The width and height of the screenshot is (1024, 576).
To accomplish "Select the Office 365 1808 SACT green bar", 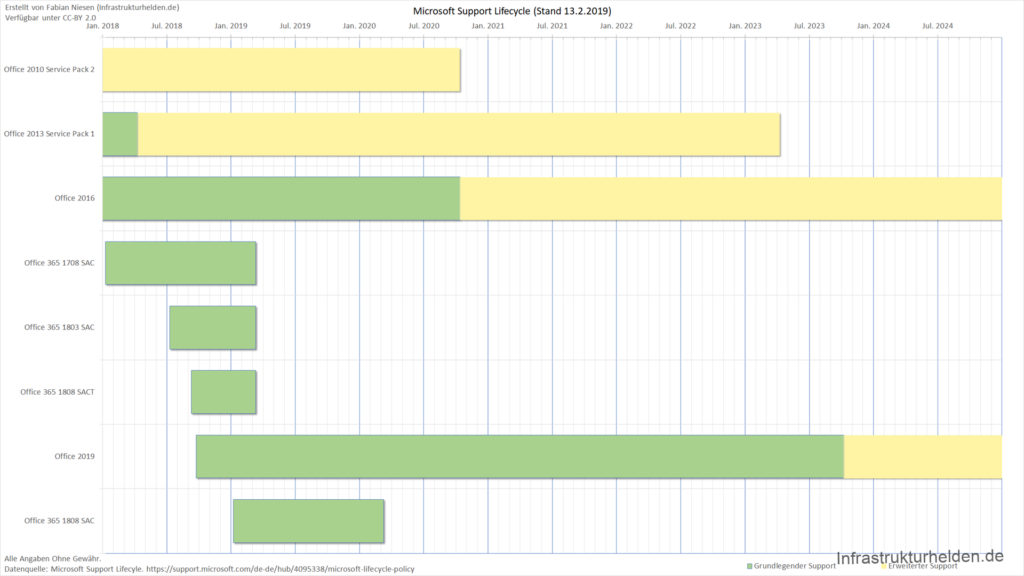I will pyautogui.click(x=224, y=392).
